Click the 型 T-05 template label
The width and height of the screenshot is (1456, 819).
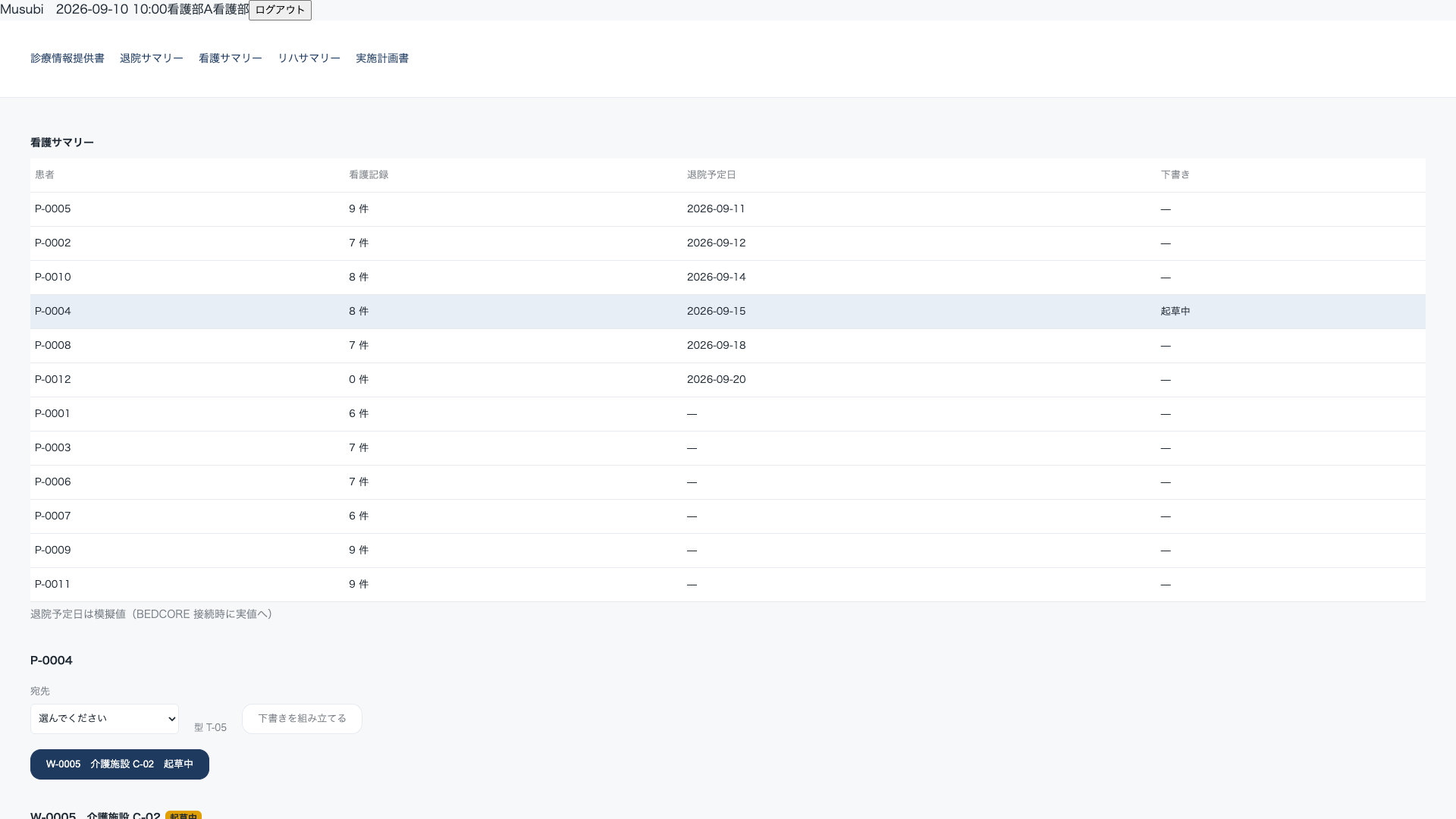210,728
